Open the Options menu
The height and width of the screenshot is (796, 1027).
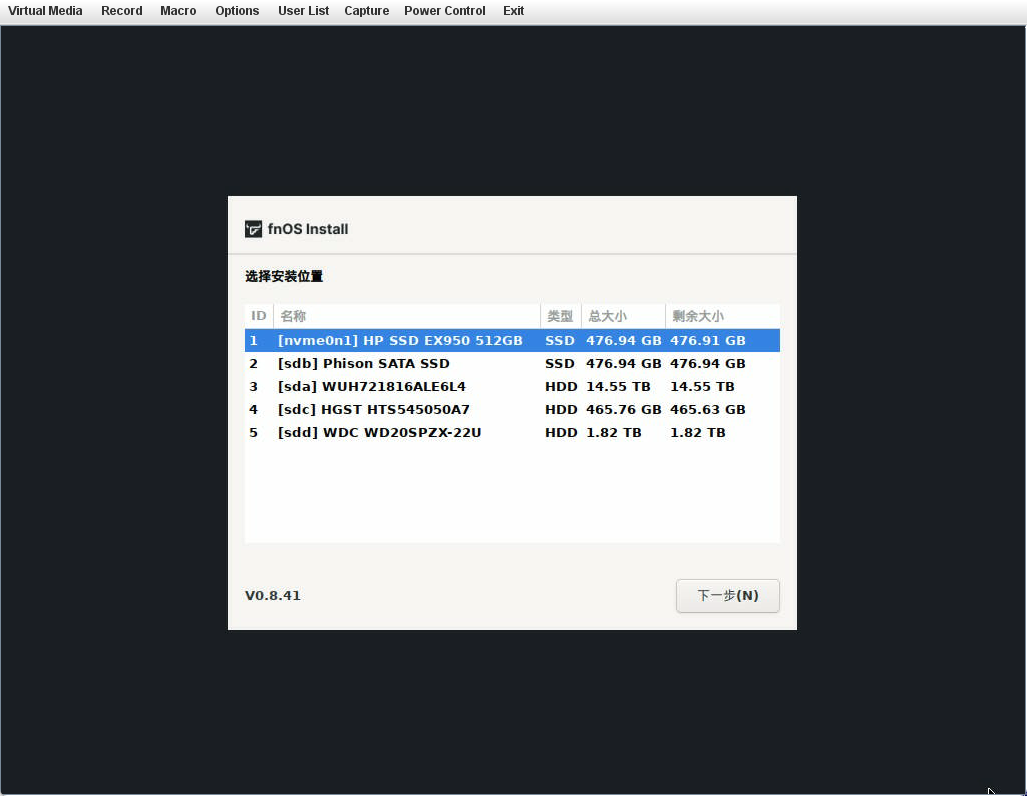[237, 11]
